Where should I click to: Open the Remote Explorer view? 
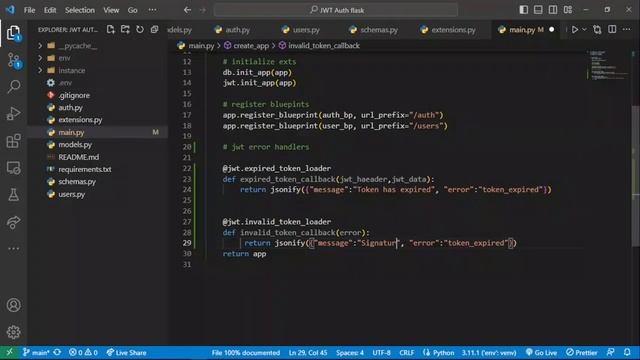(x=13, y=168)
